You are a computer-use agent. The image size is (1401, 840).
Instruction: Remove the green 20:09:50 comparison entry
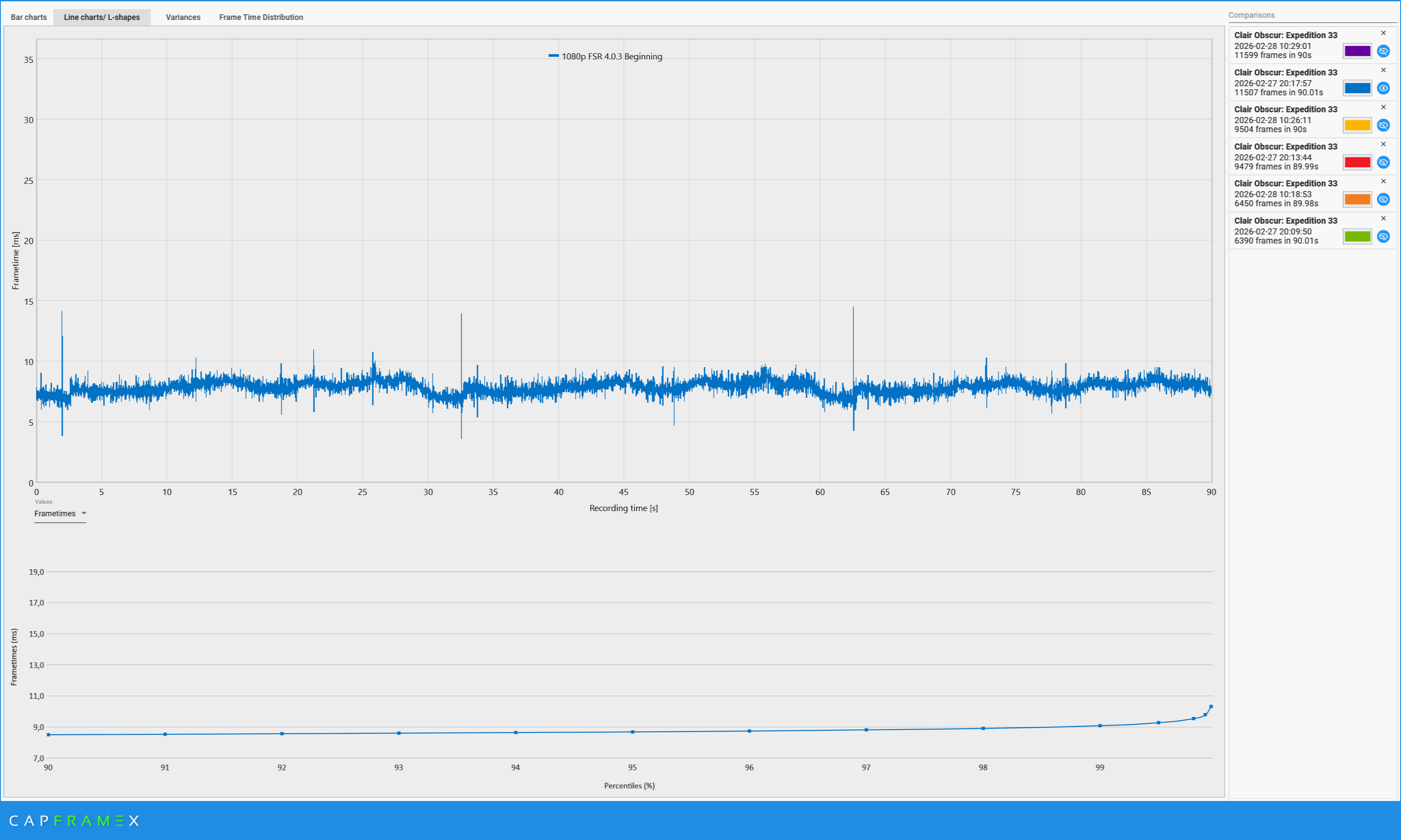[1383, 218]
